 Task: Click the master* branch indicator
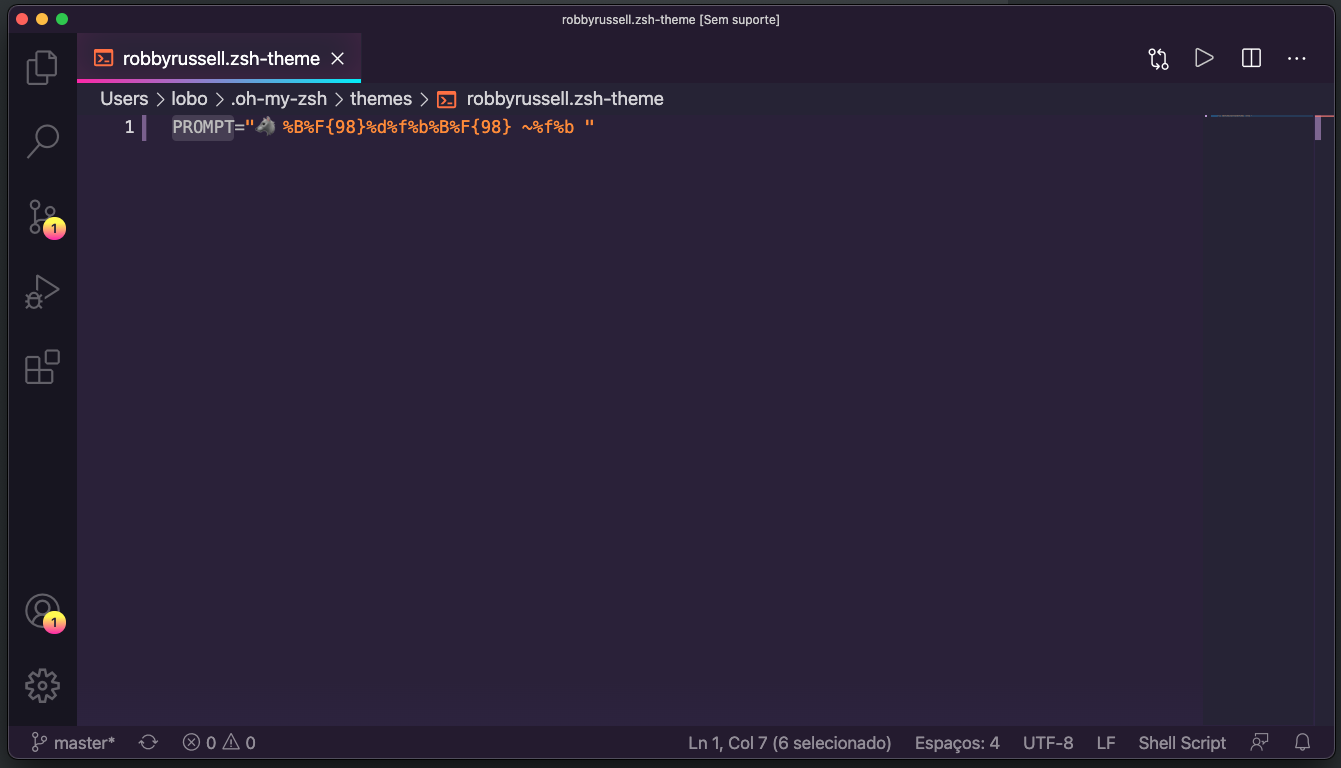[x=73, y=743]
